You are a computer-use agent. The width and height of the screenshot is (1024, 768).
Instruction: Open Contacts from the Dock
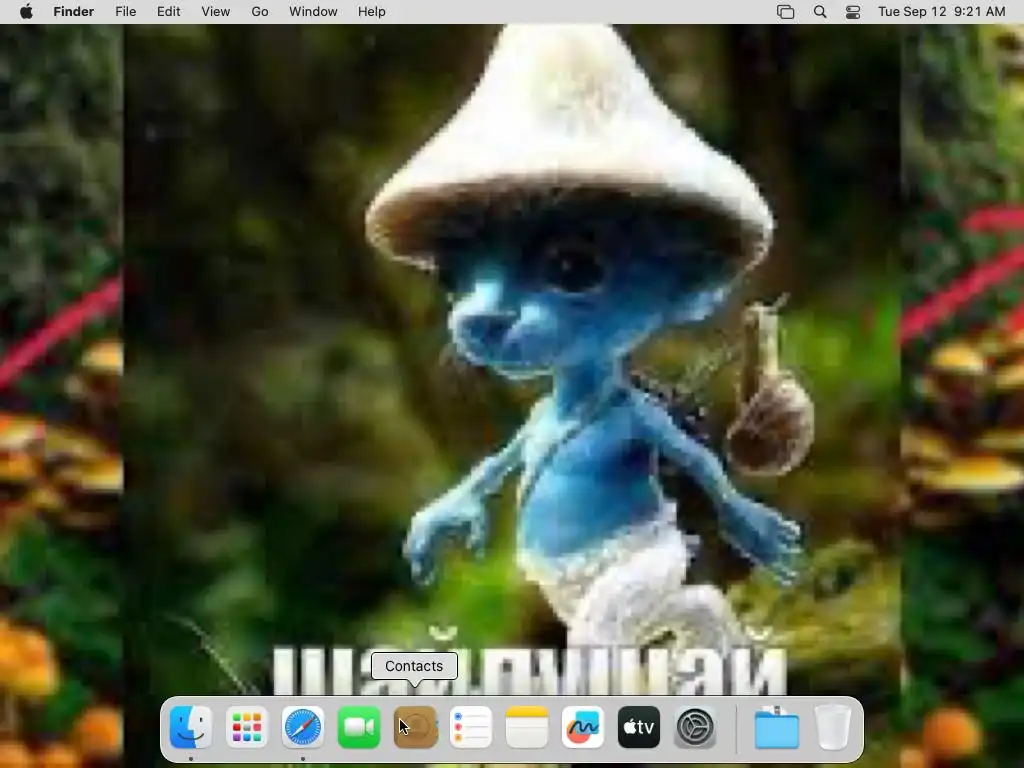pyautogui.click(x=415, y=728)
